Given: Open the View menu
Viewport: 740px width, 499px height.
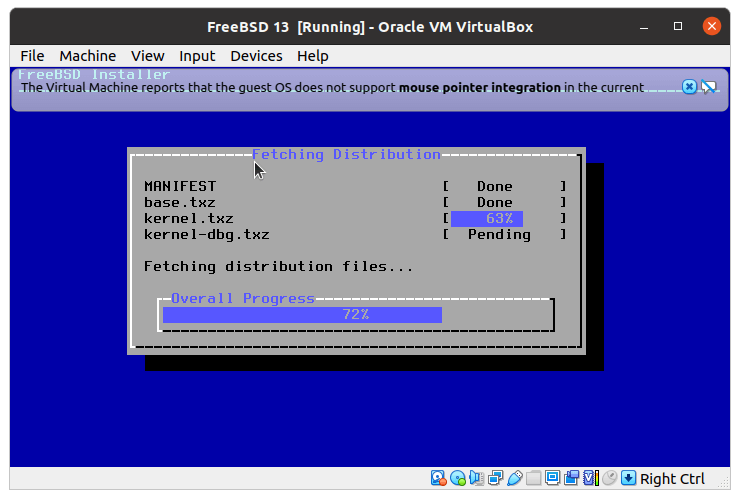Looking at the screenshot, I should [x=148, y=56].
